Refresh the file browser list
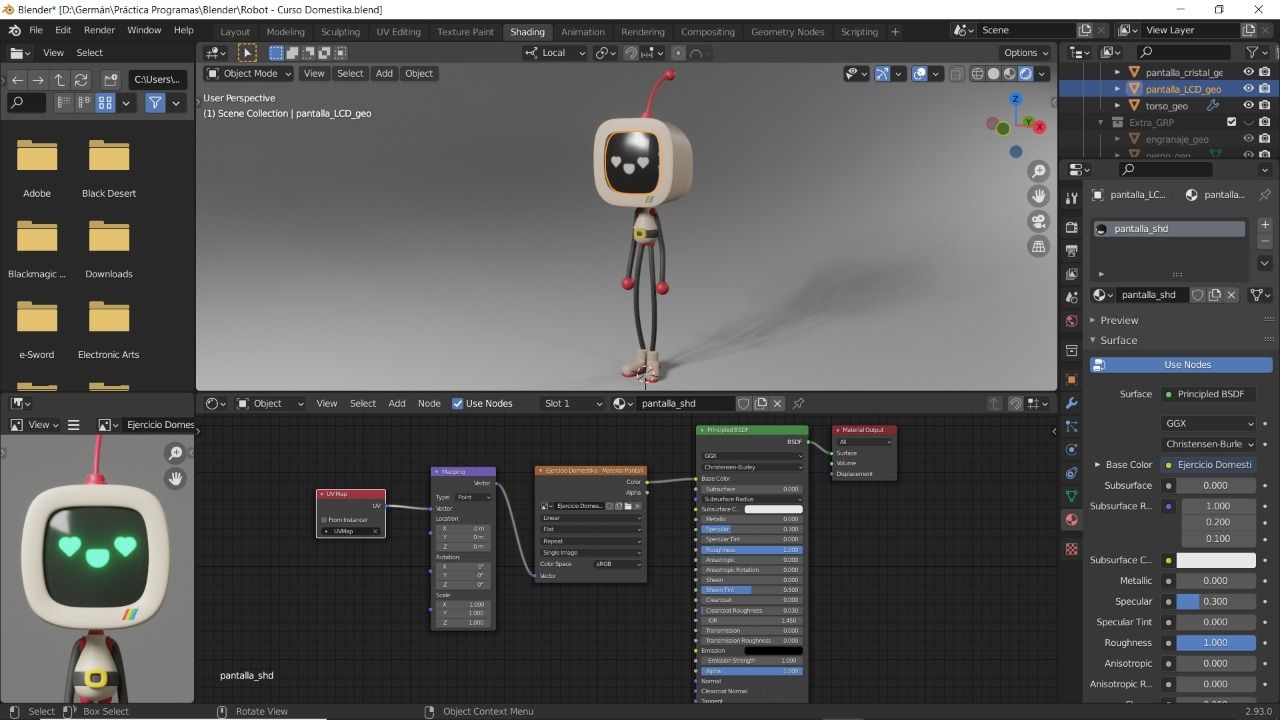The width and height of the screenshot is (1280, 720). (81, 79)
